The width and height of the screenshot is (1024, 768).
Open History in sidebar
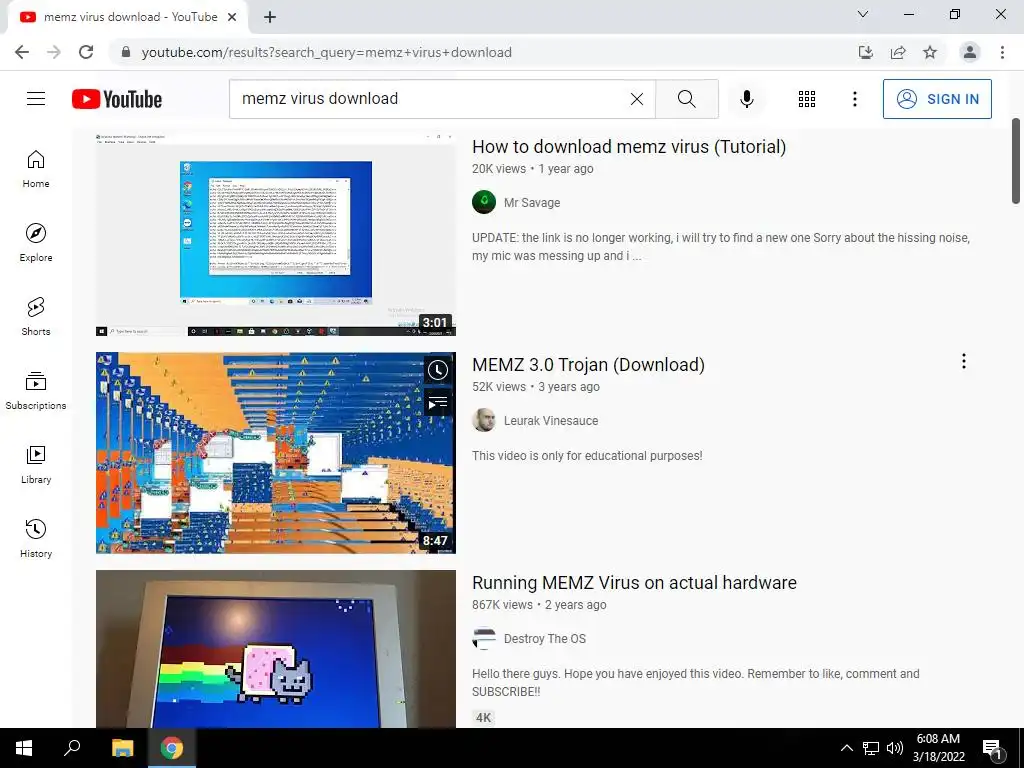pyautogui.click(x=36, y=538)
